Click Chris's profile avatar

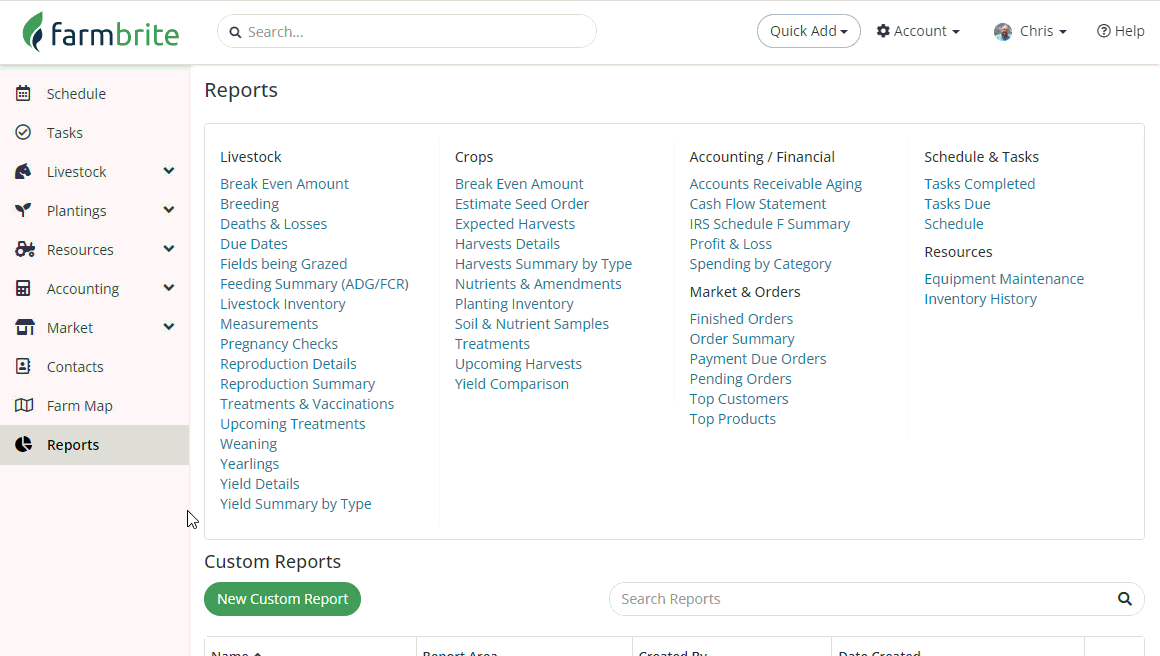coord(1002,31)
